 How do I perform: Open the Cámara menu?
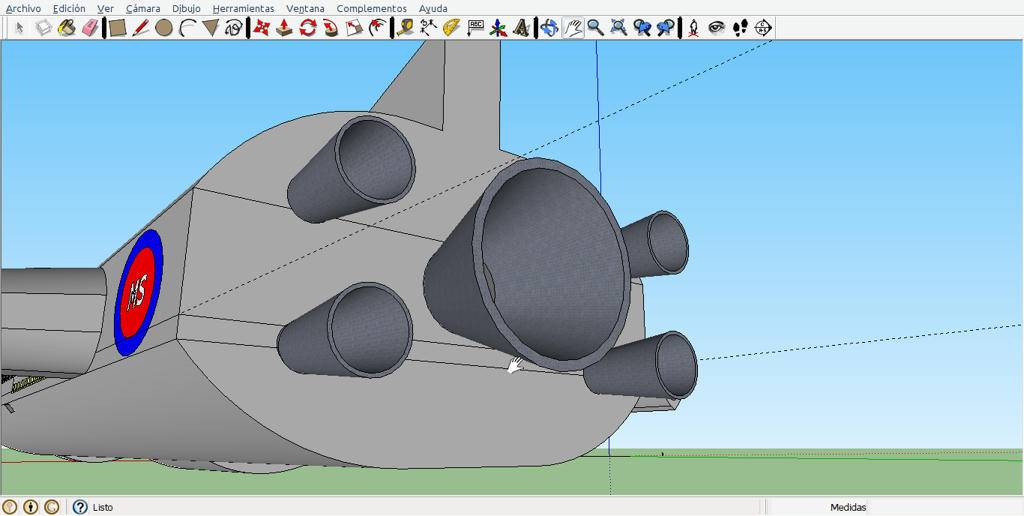[x=143, y=8]
